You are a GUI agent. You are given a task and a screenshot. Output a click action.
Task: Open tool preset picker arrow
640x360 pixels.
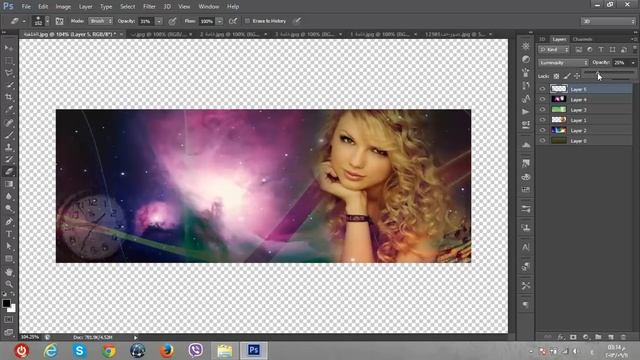(24, 21)
